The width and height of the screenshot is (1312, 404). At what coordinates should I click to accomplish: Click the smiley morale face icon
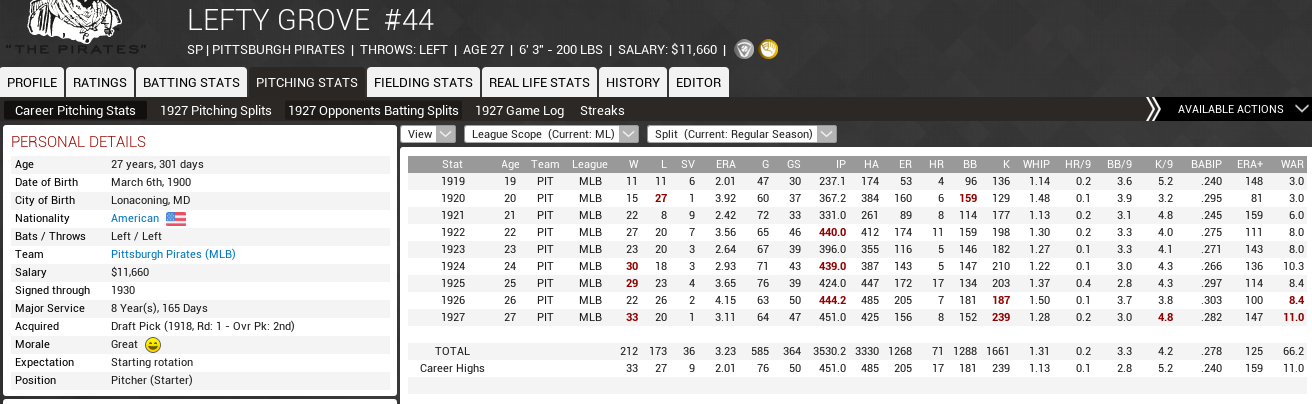click(153, 344)
